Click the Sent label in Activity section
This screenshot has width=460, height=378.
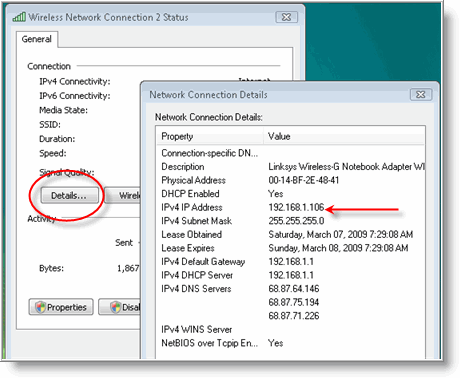124,242
